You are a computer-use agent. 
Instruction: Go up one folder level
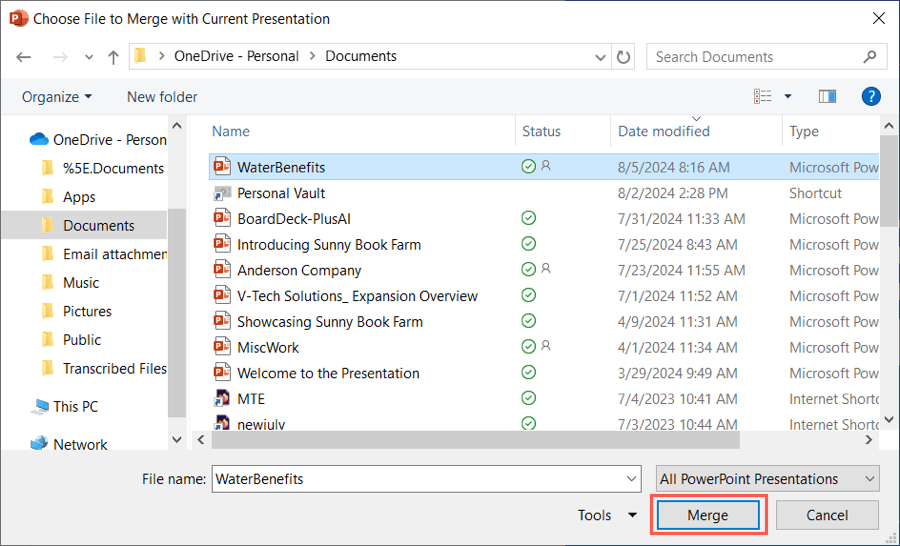113,57
